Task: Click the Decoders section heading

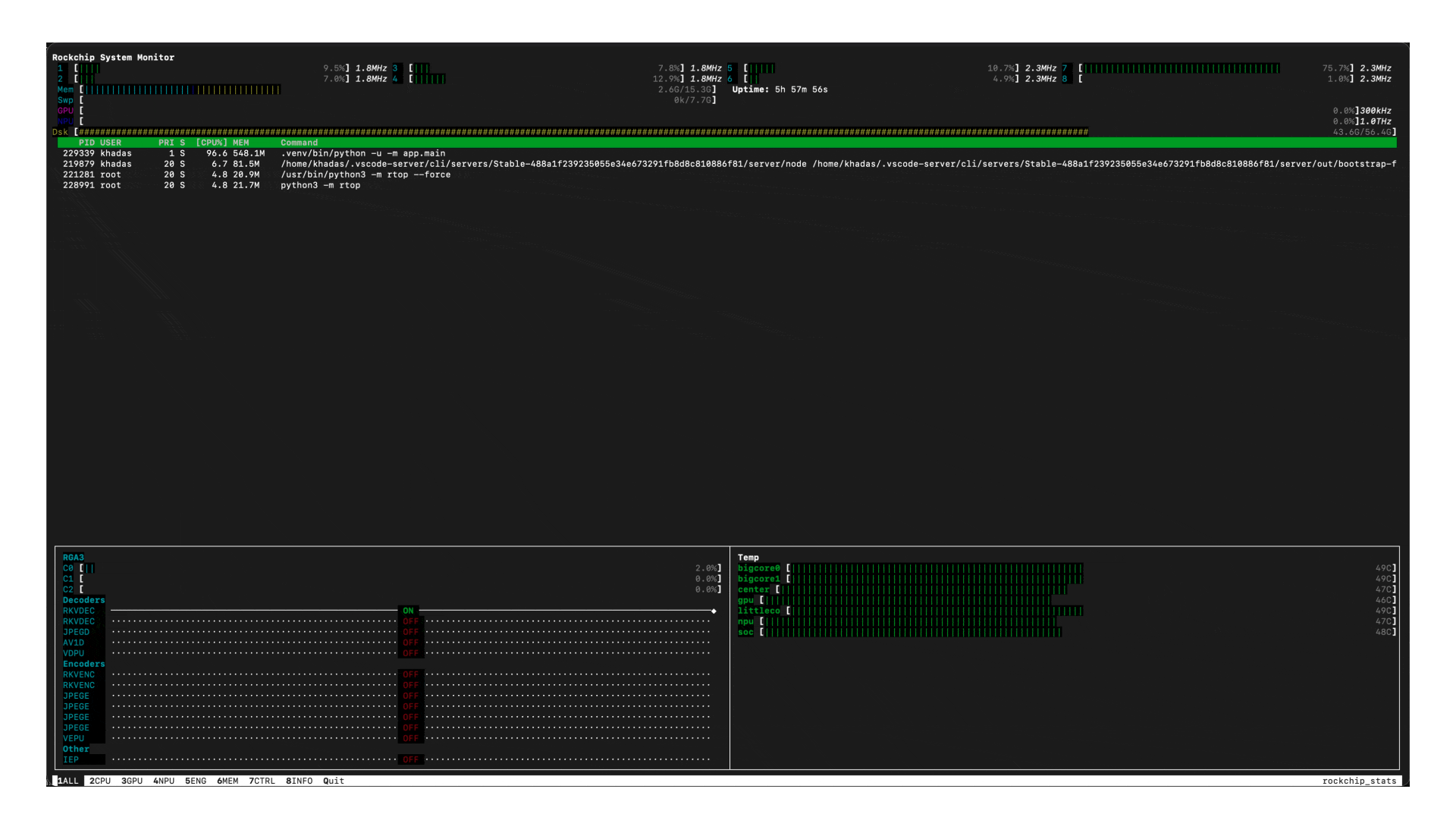Action: coord(84,600)
